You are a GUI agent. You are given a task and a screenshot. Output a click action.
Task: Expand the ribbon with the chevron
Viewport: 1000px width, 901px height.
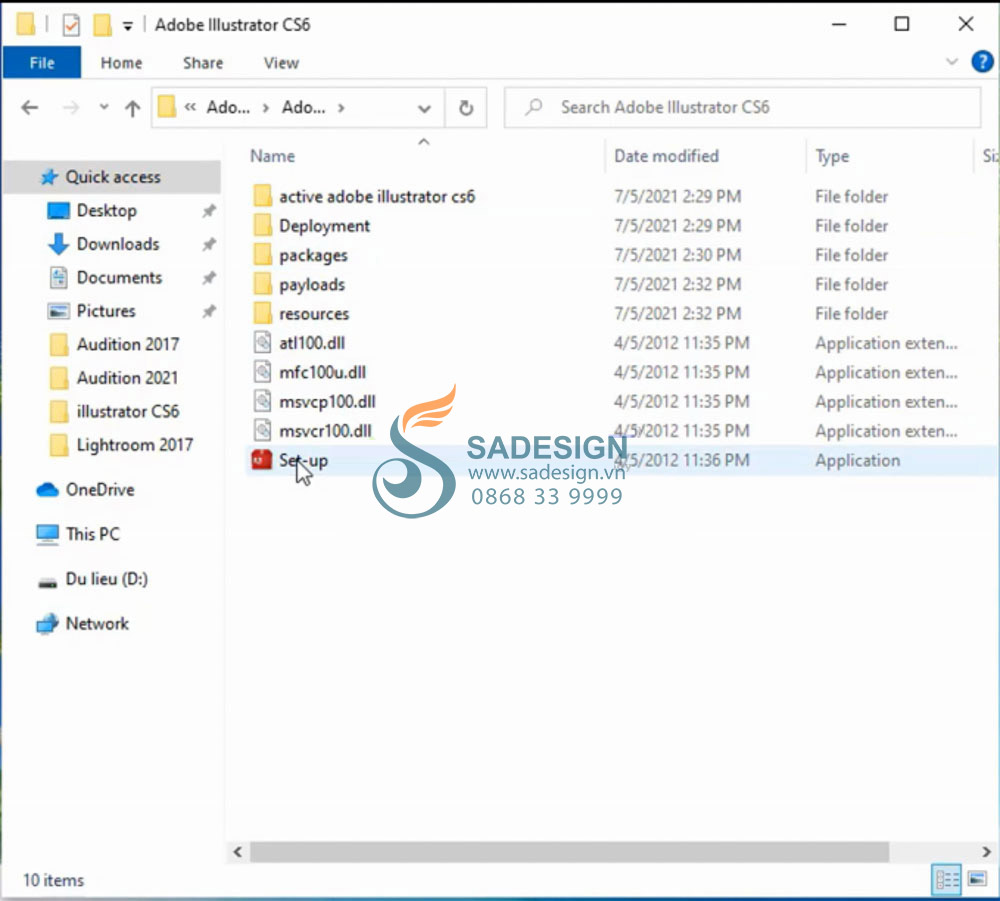(x=952, y=62)
